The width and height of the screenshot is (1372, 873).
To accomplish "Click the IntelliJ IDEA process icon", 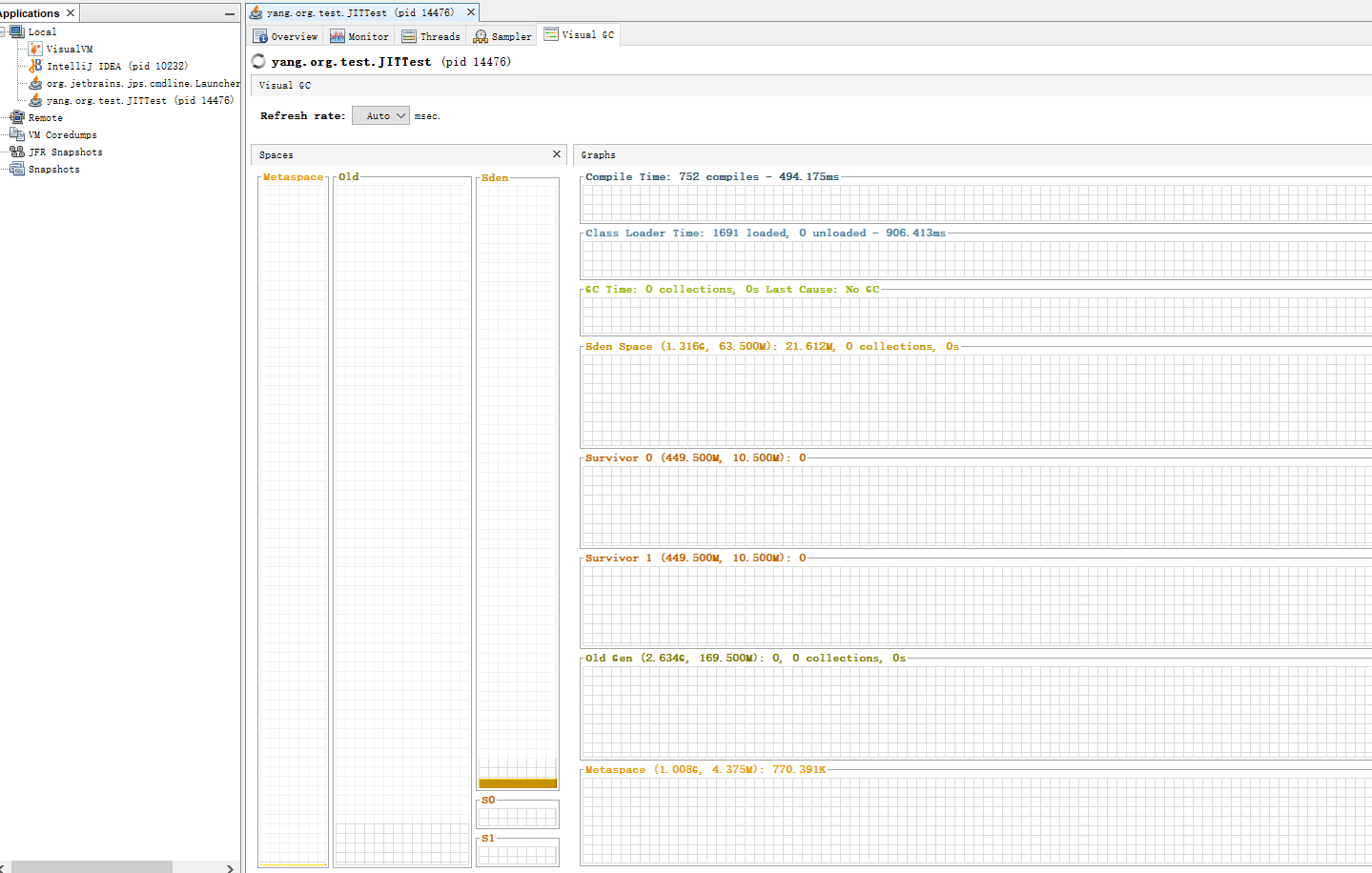I will pos(35,66).
